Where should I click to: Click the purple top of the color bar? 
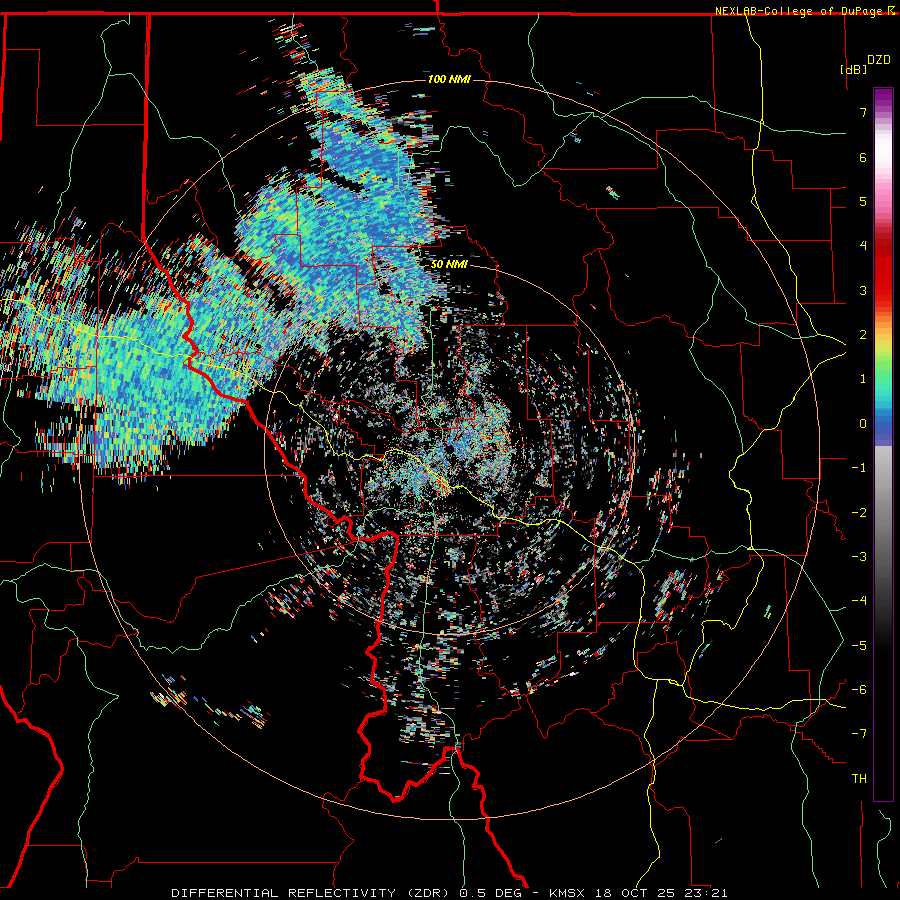click(x=883, y=98)
